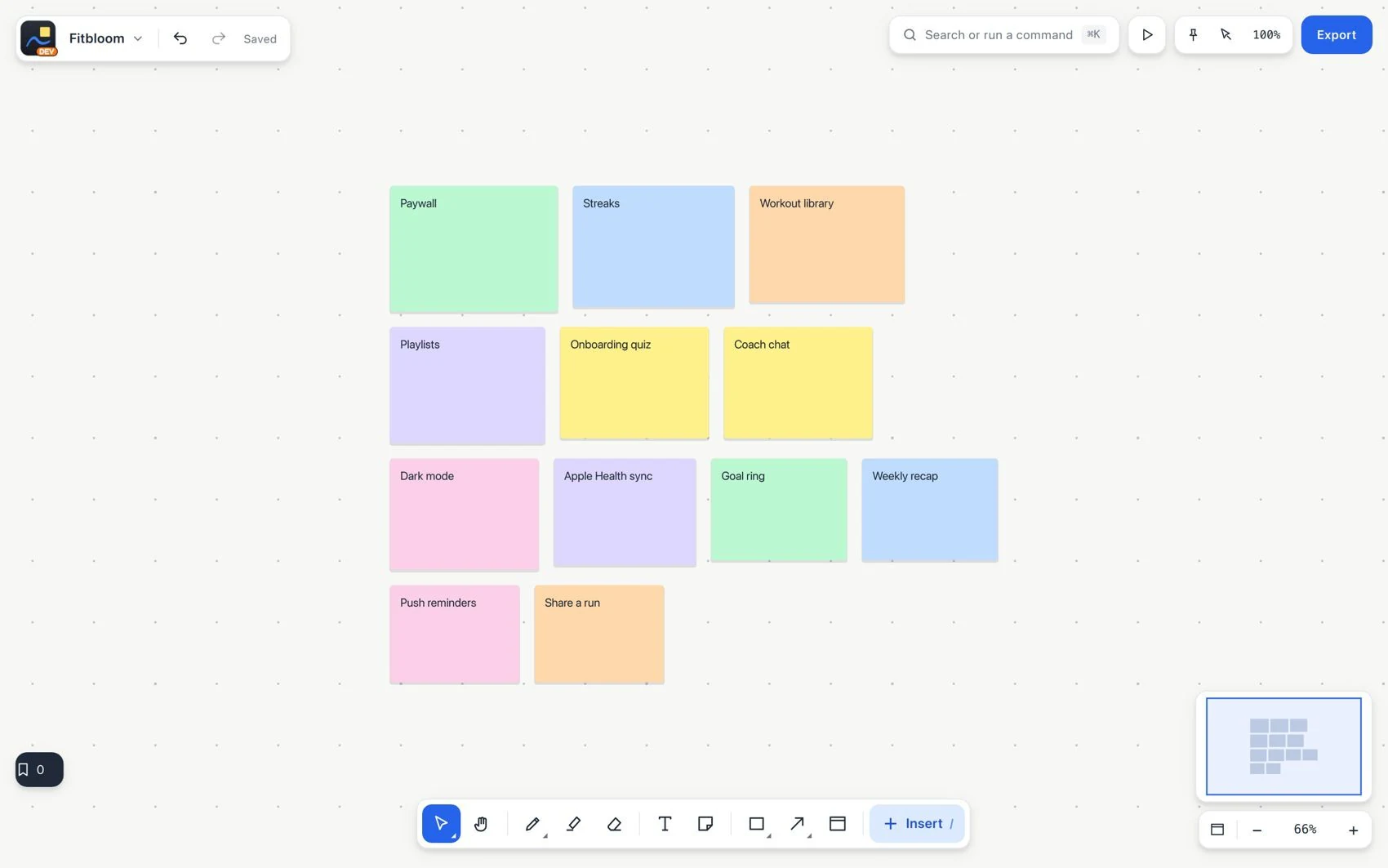Select the Goal ring note

point(779,510)
